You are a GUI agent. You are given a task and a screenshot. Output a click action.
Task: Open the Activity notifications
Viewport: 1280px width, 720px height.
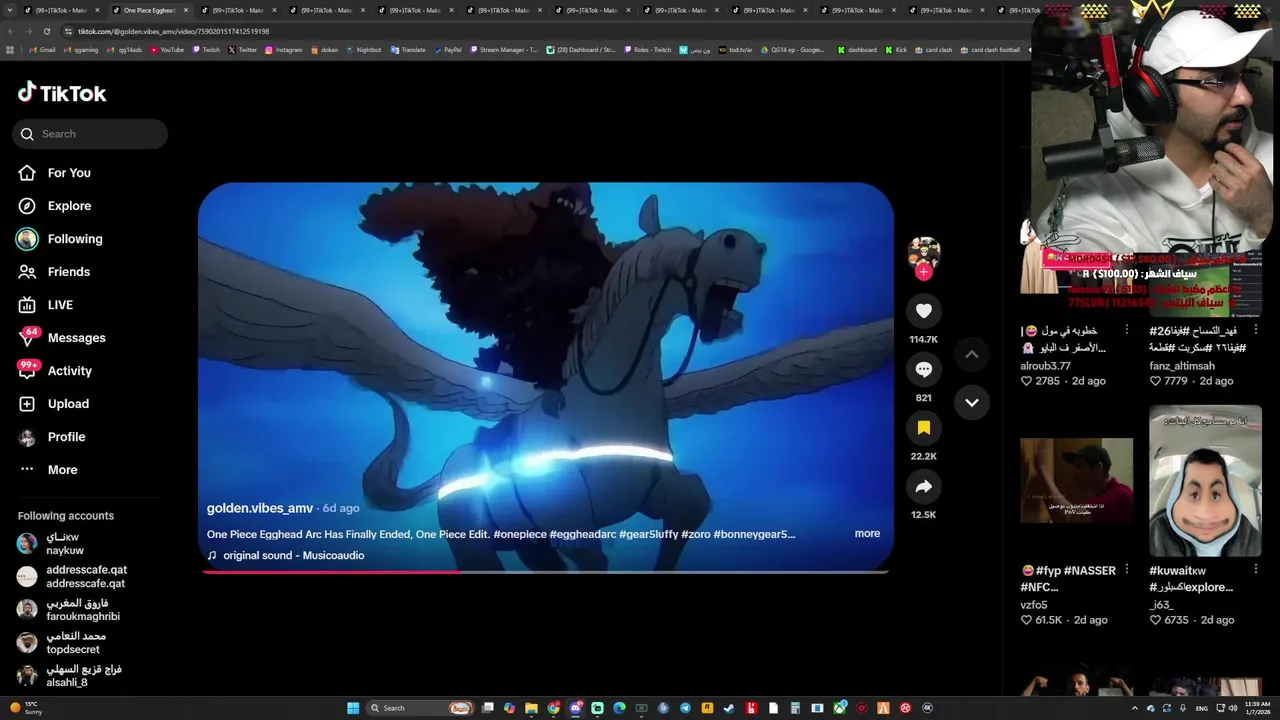coord(55,371)
